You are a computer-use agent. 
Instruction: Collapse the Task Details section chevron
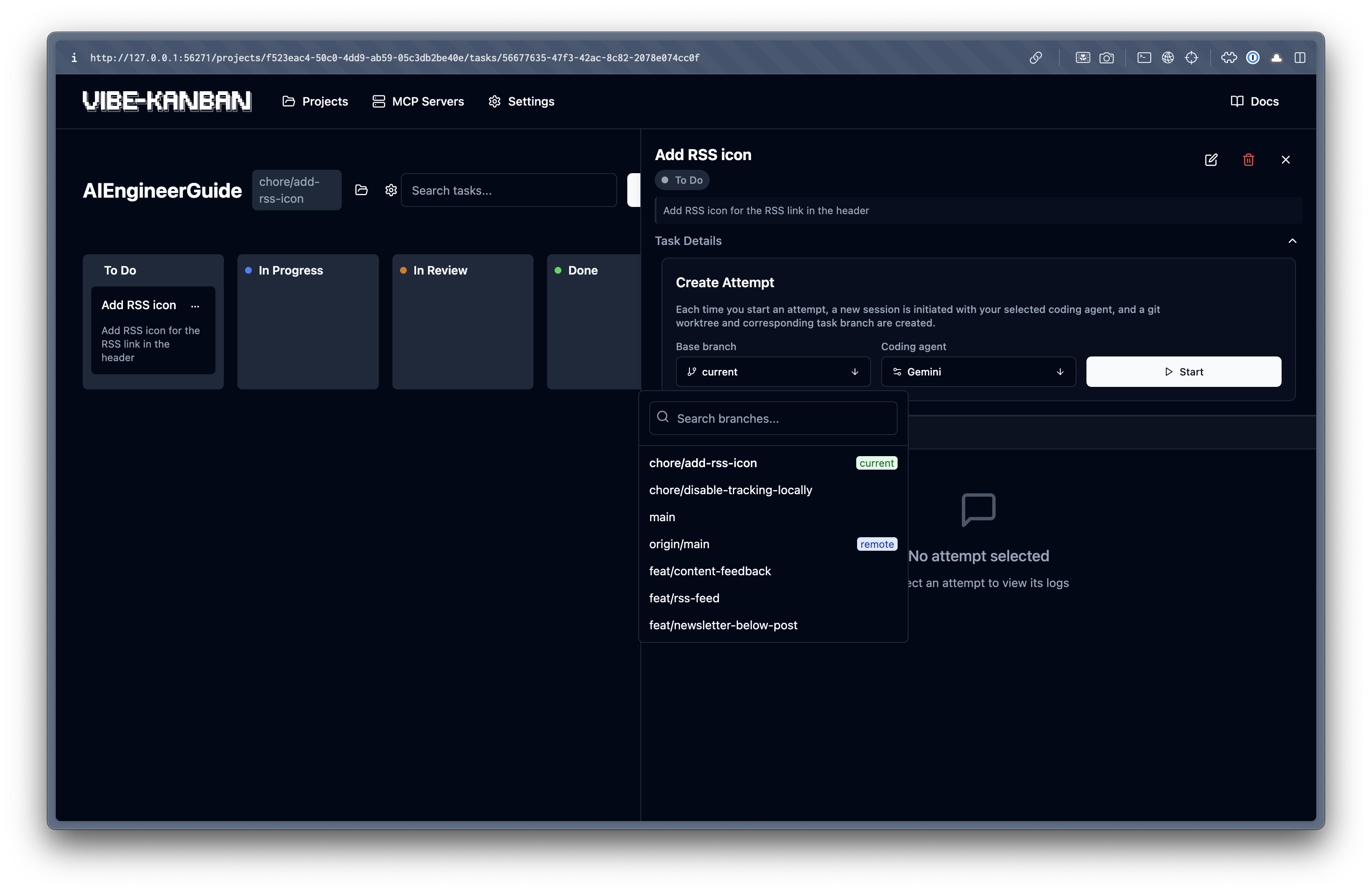click(x=1293, y=241)
